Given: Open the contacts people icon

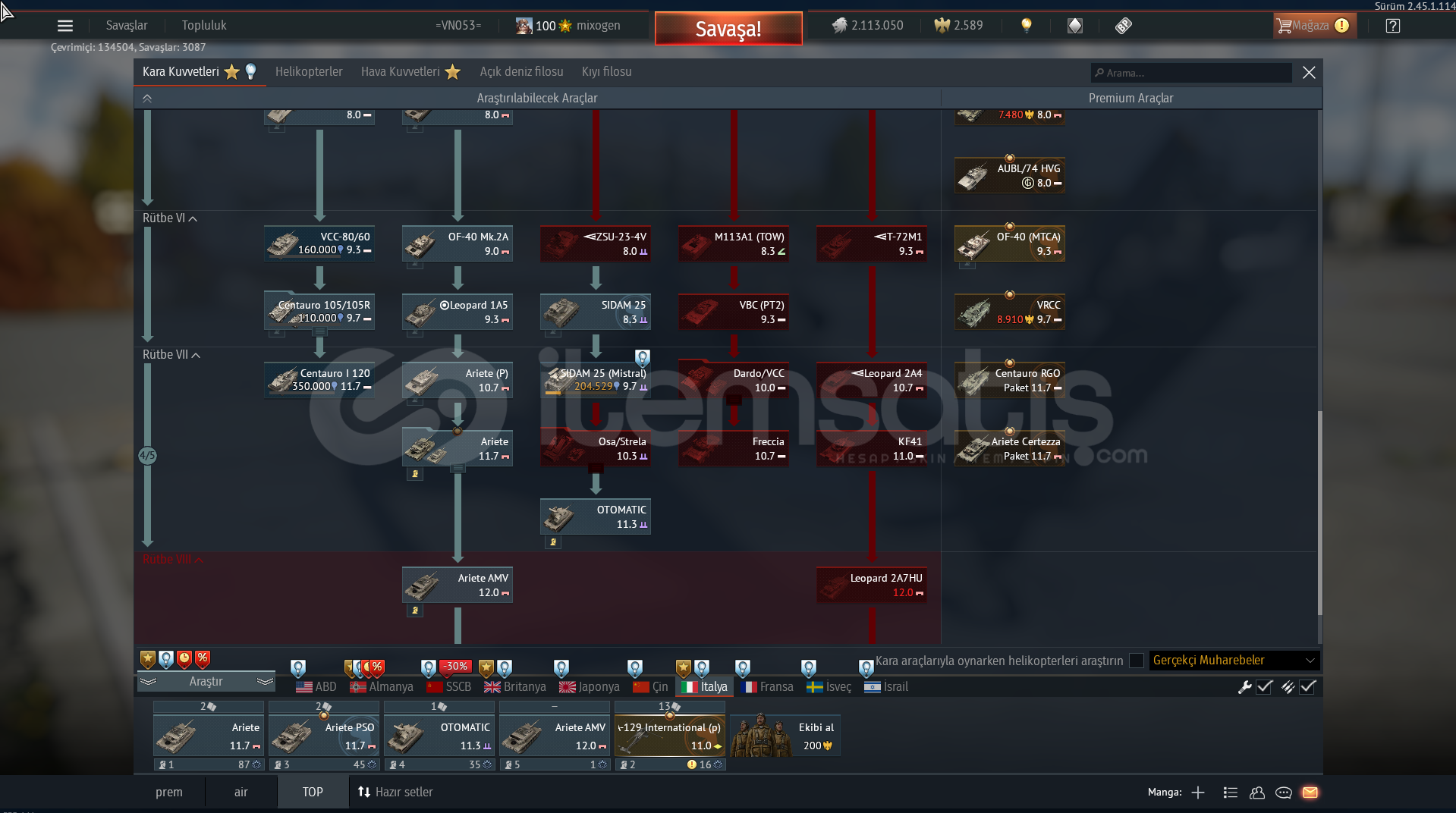Looking at the screenshot, I should click(x=1257, y=793).
